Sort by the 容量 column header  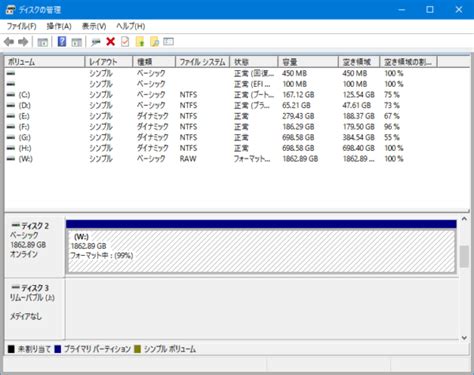point(308,62)
